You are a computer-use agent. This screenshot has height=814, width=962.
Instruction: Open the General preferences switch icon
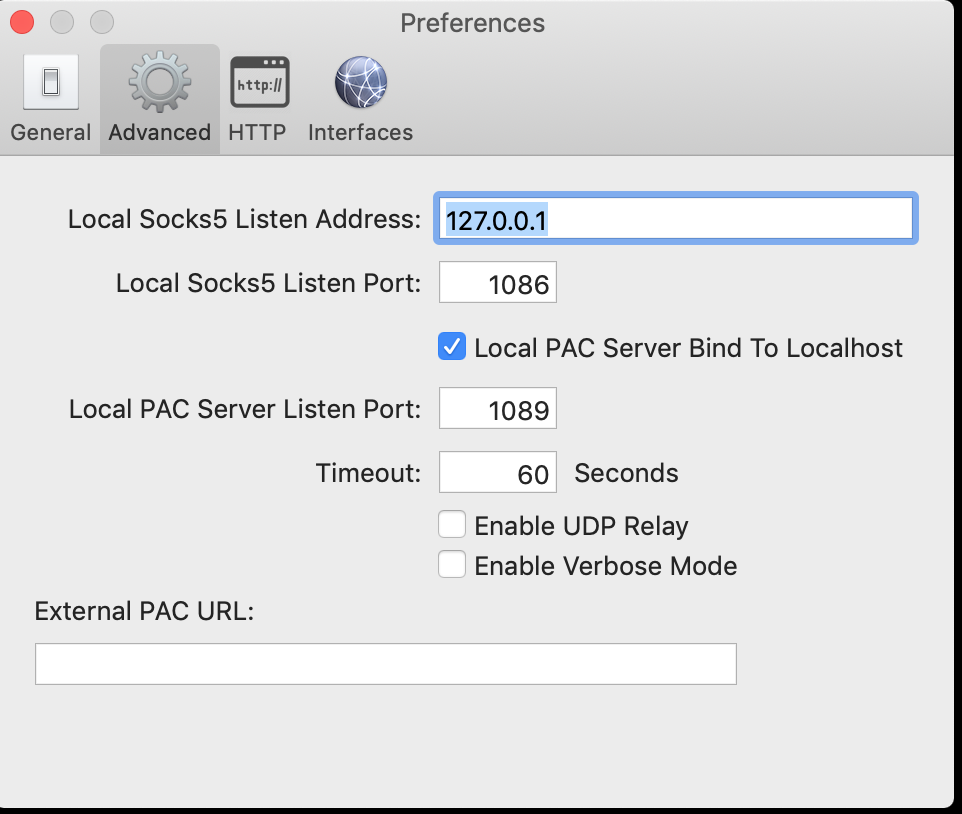click(50, 83)
